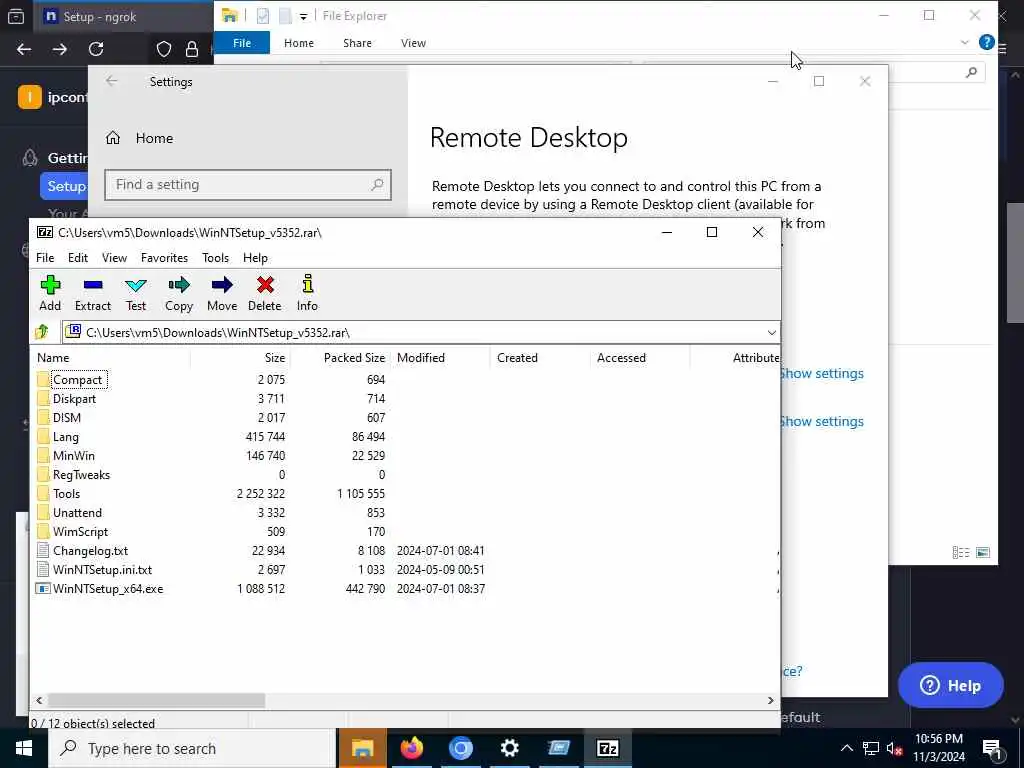Select the WimScript folder
This screenshot has width=1024, height=768.
coord(80,532)
